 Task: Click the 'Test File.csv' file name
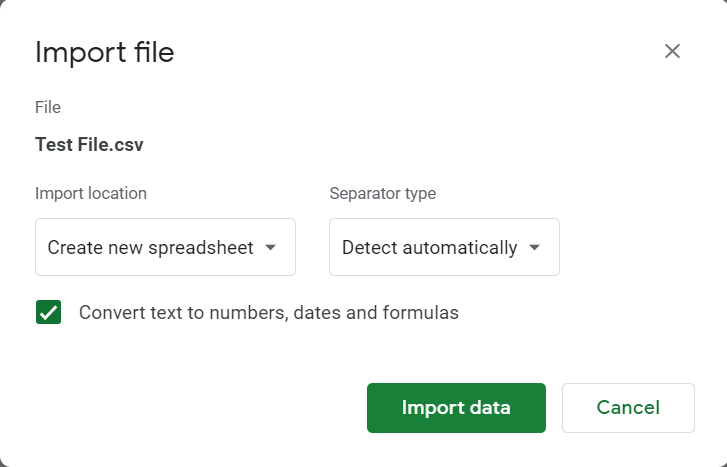pyautogui.click(x=89, y=144)
